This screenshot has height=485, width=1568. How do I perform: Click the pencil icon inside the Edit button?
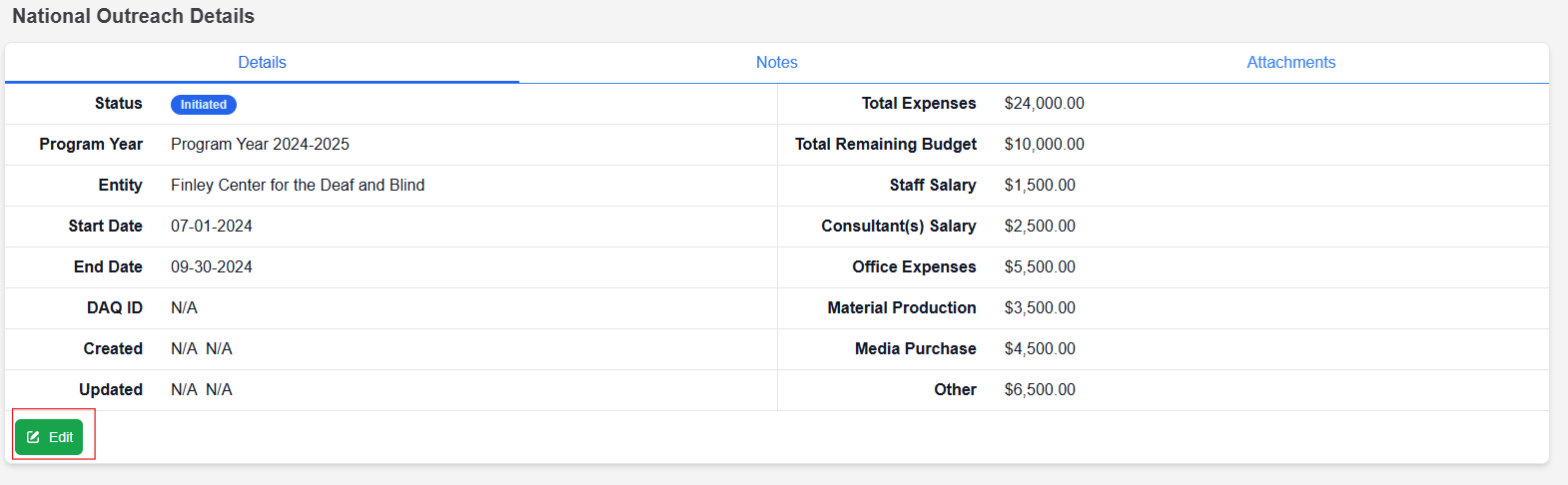click(x=33, y=437)
